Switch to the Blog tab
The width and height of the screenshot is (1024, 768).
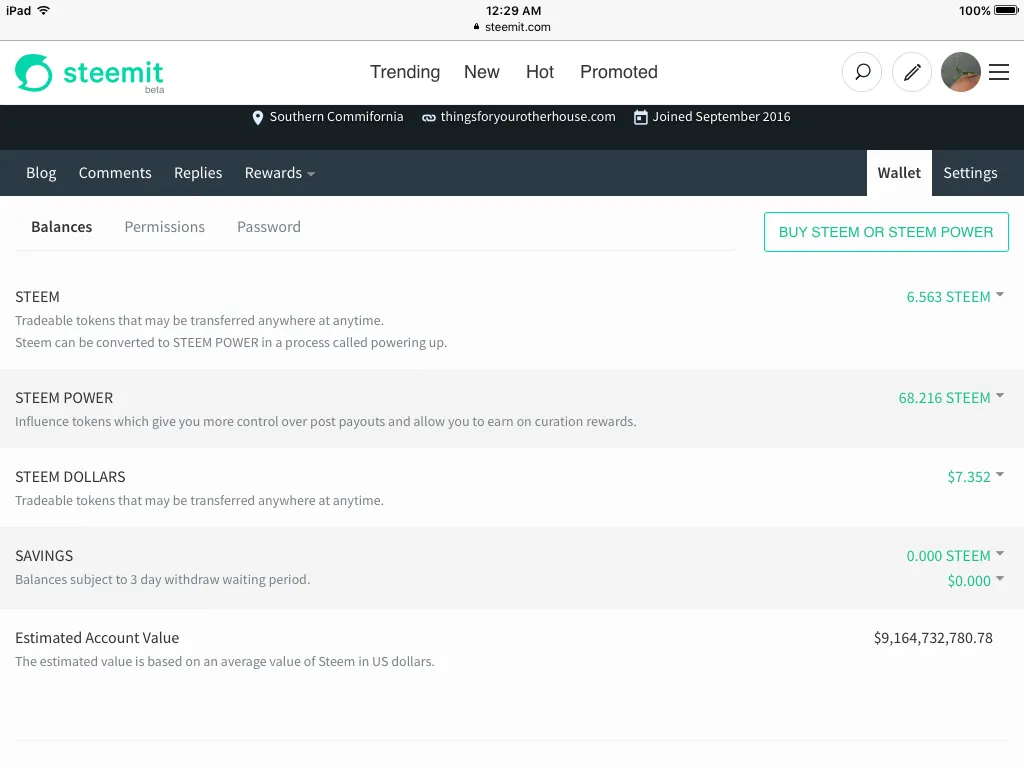41,173
